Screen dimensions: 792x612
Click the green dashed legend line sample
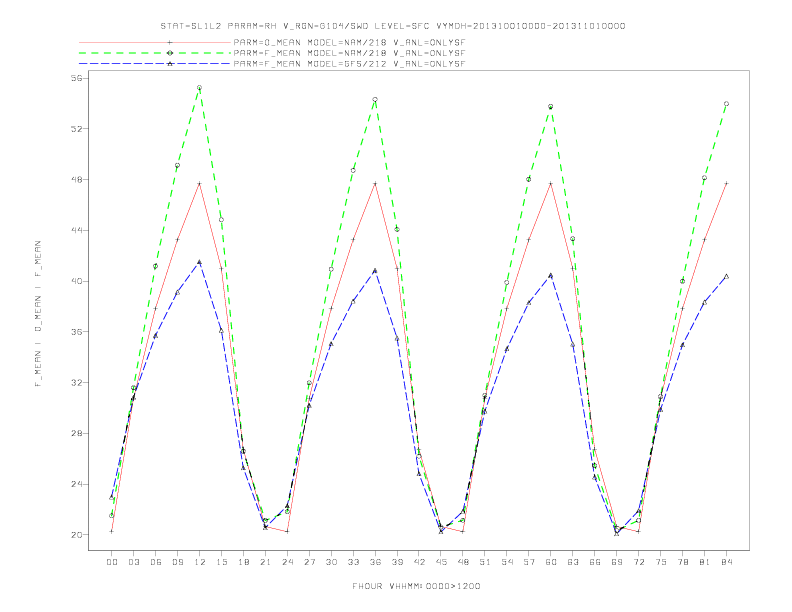155,53
